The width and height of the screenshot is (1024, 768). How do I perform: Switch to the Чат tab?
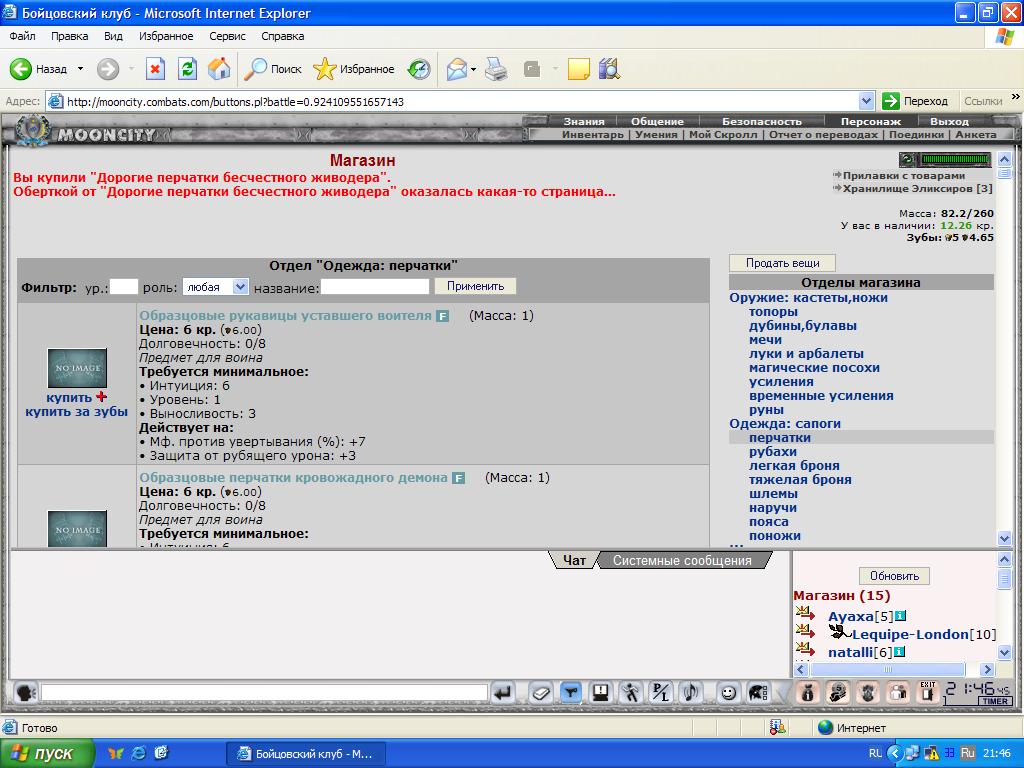[575, 560]
